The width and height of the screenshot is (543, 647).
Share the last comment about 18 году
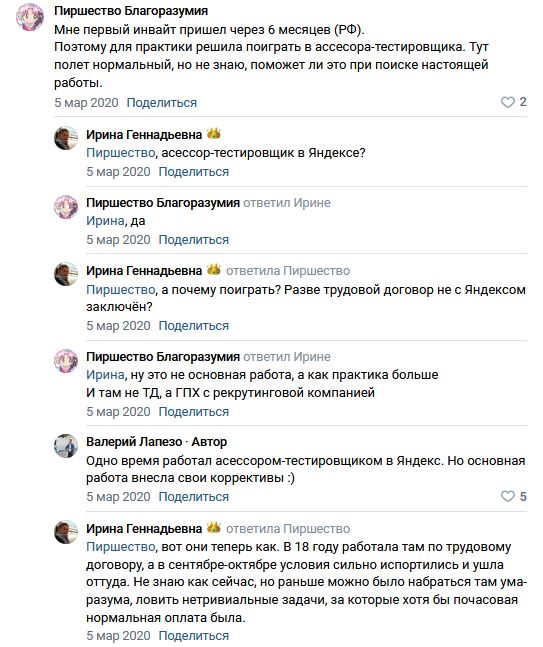pyautogui.click(x=194, y=635)
